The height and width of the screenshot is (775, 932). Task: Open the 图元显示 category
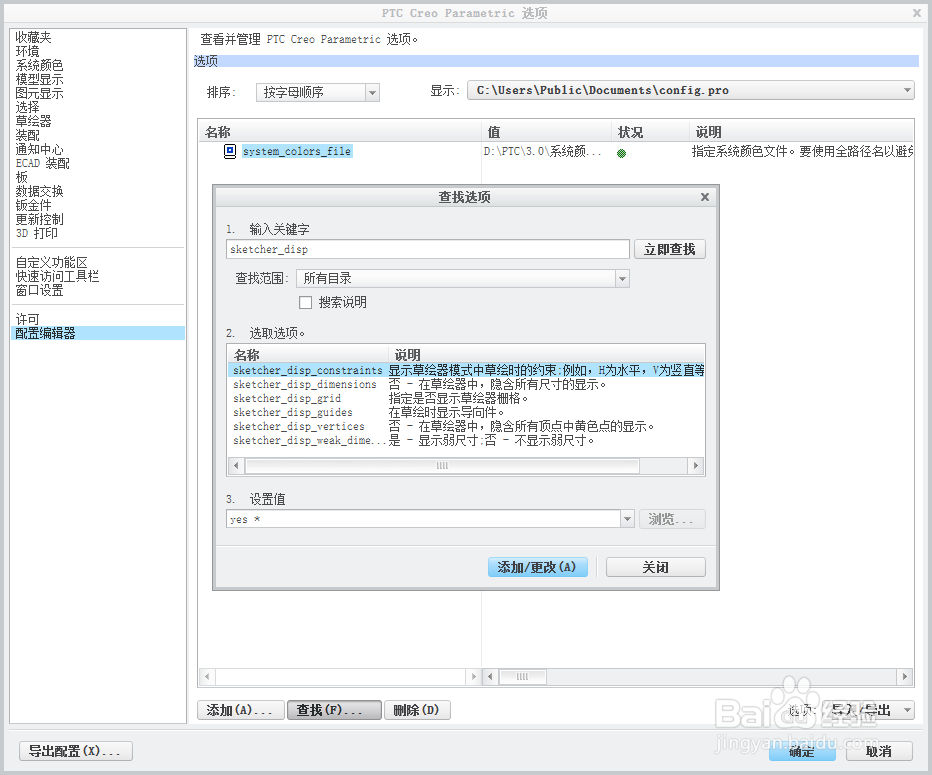click(39, 93)
